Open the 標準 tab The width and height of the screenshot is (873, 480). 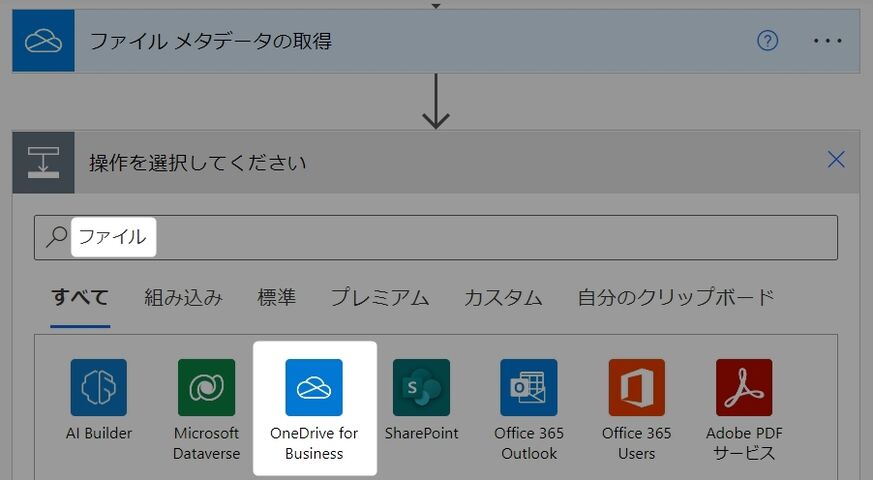coord(277,297)
